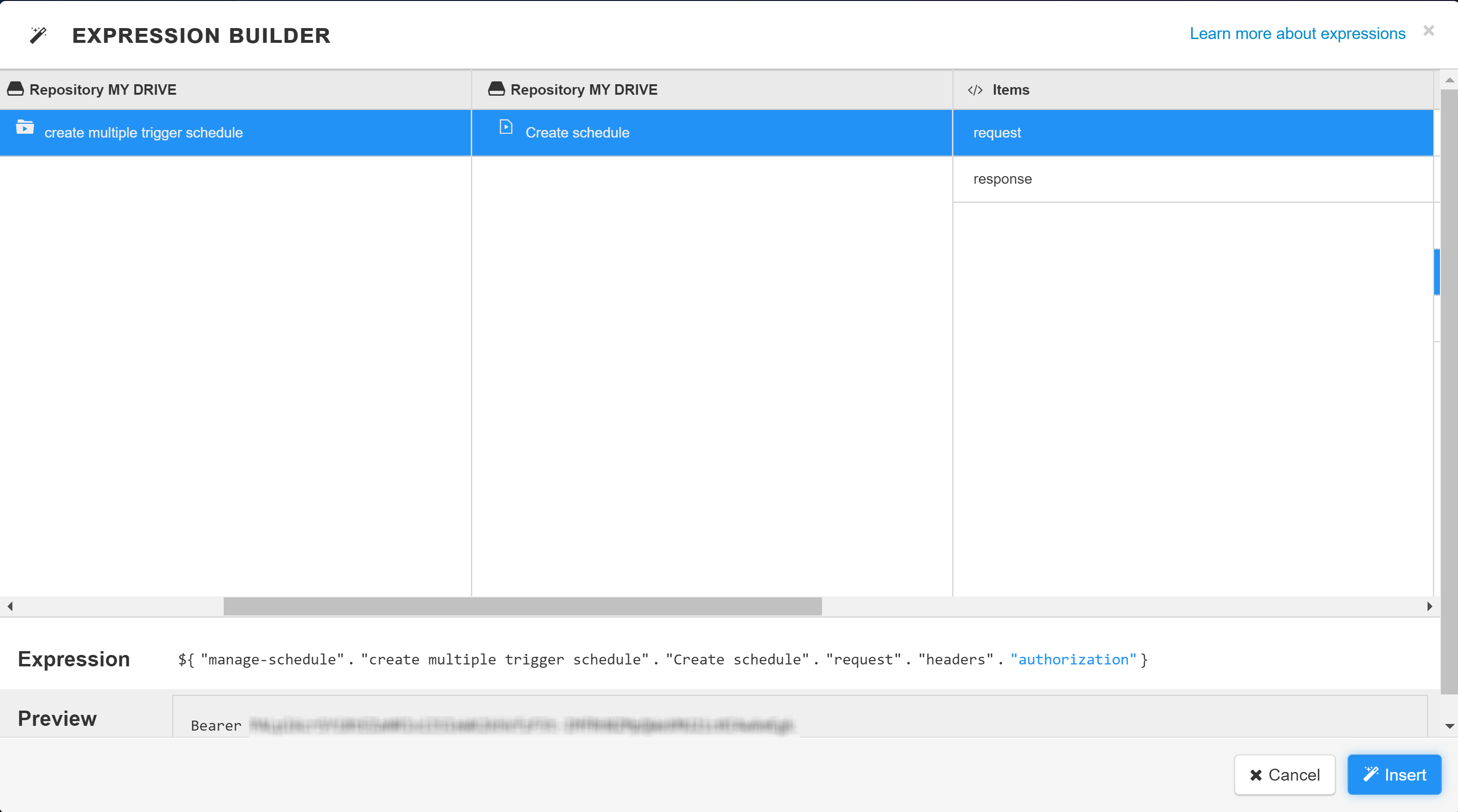Expand the Create schedule entry
Image resolution: width=1458 pixels, height=812 pixels.
coord(577,132)
